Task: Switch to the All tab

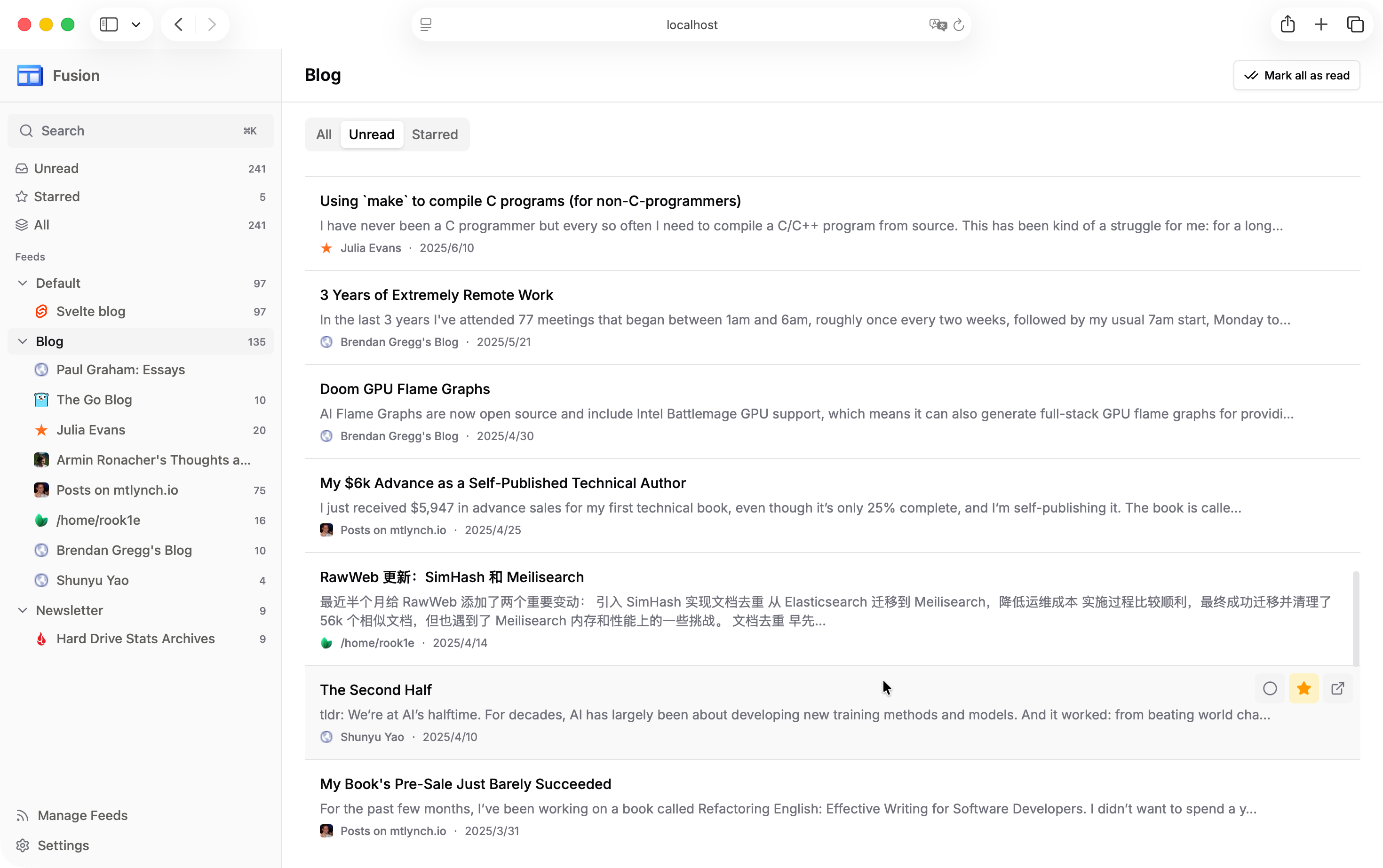Action: click(x=323, y=134)
